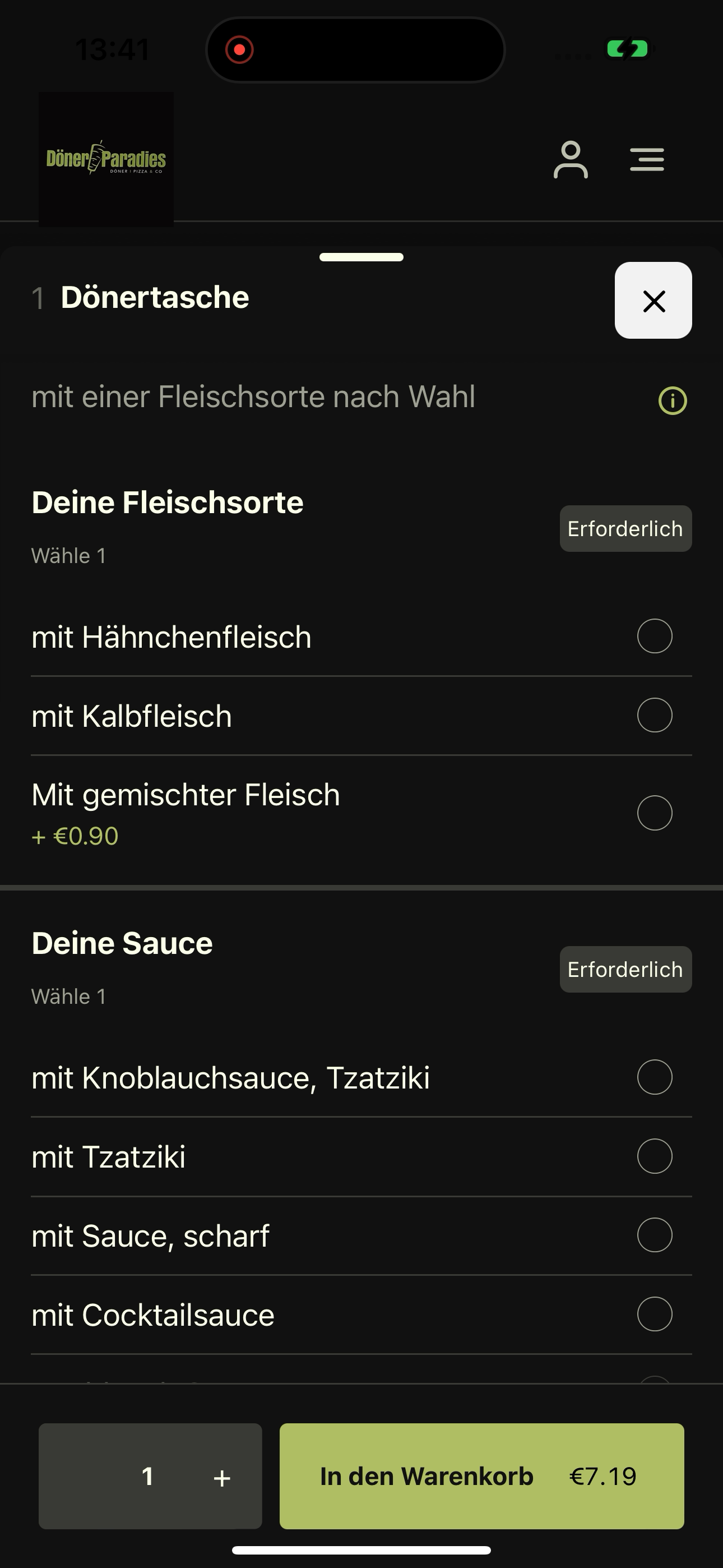Tap the battery charging status icon
The height and width of the screenshot is (1568, 723).
point(627,49)
